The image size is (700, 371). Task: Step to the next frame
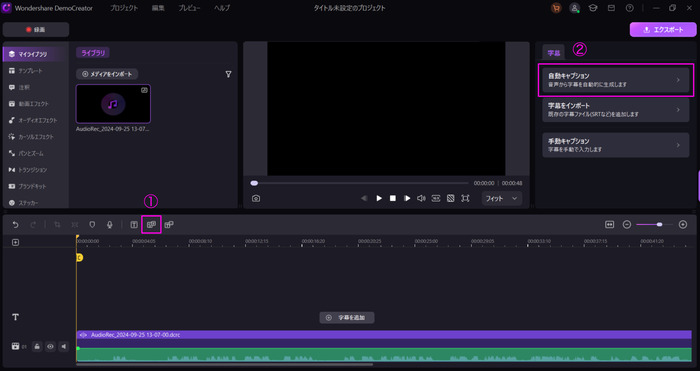(x=407, y=198)
